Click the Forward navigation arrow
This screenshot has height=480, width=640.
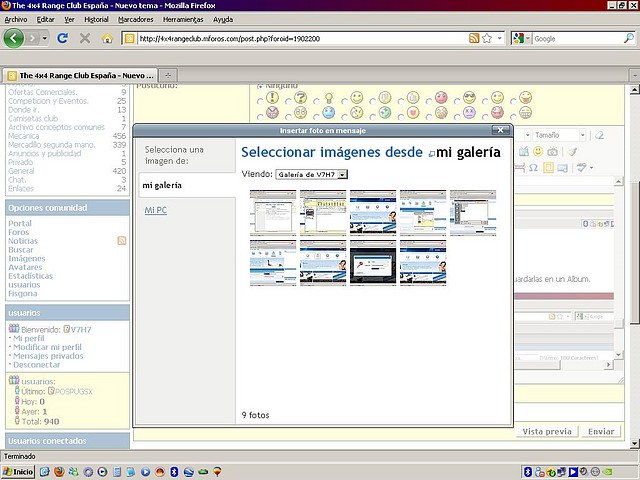click(x=32, y=38)
